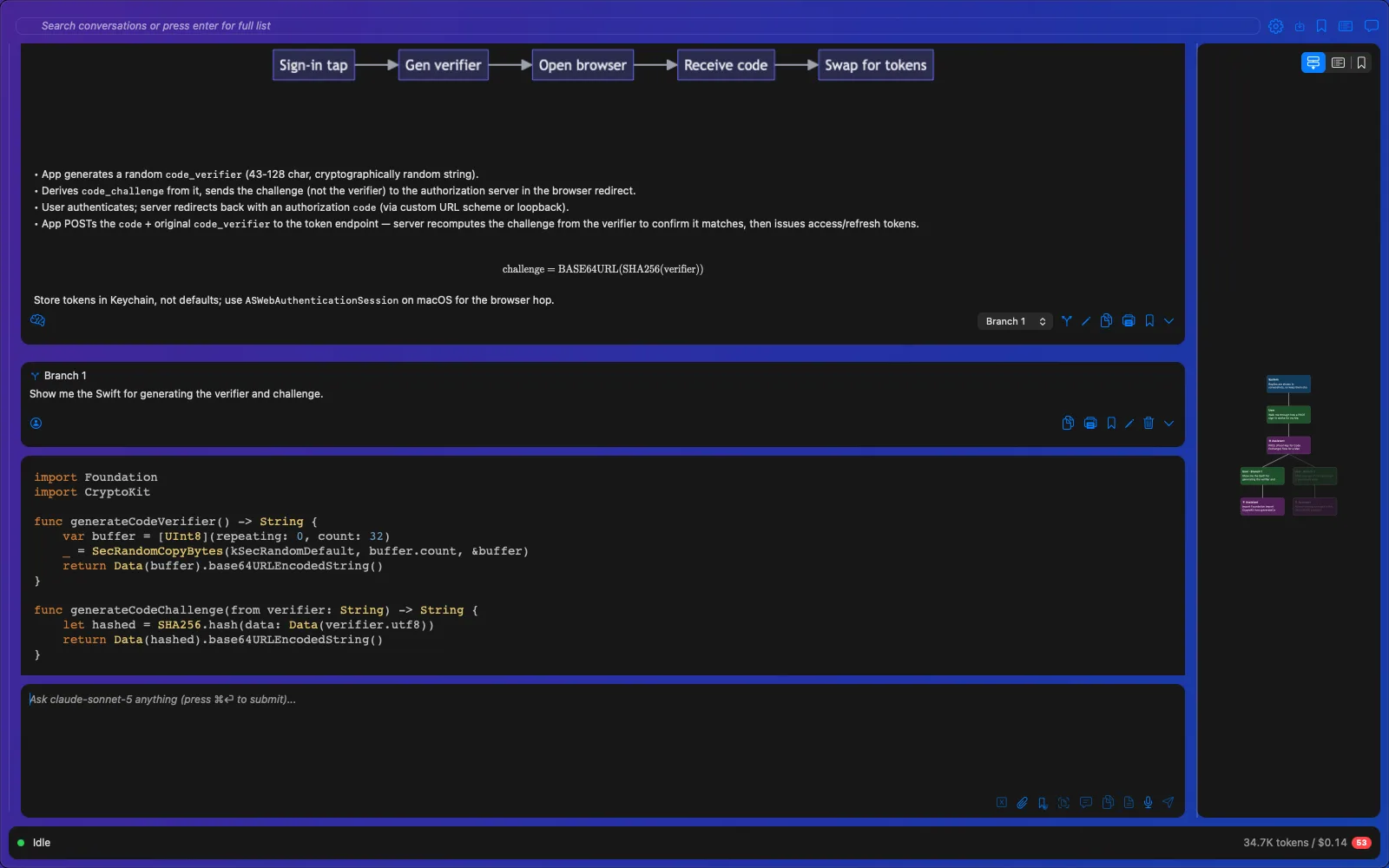1389x868 pixels.
Task: Select the dimmed bottom-right purple tree node
Action: pos(1314,506)
